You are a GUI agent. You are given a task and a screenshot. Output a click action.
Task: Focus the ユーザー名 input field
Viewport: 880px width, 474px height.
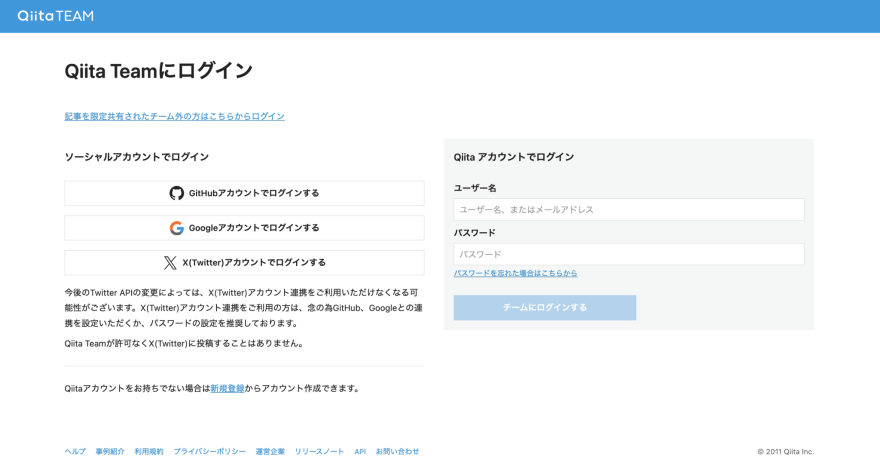point(629,209)
